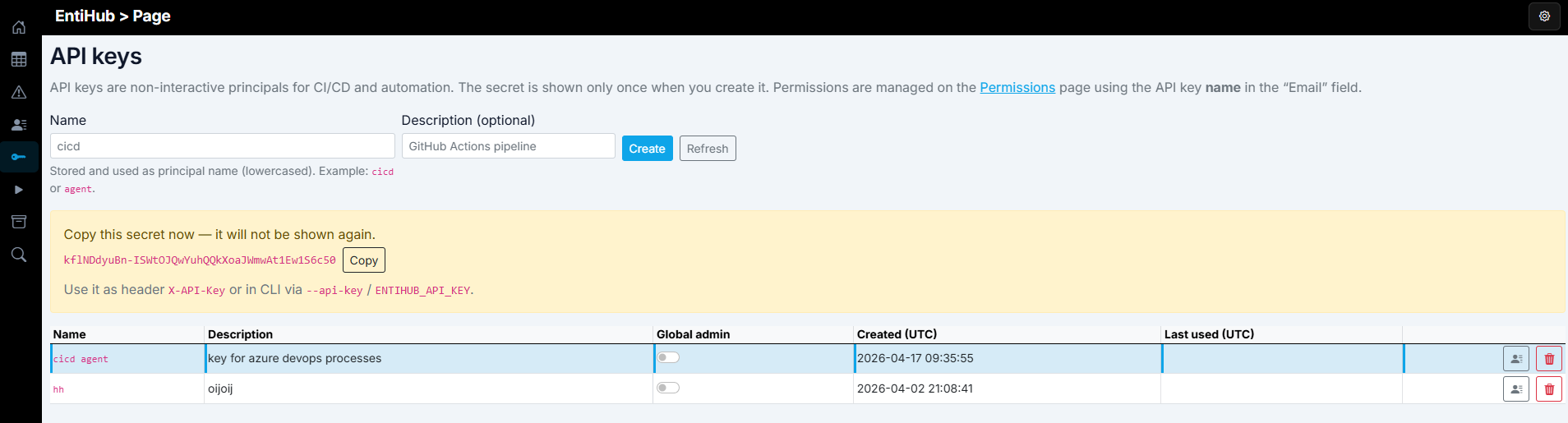Image resolution: width=1568 pixels, height=423 pixels.
Task: Open the table grid icon in sidebar
Action: pos(19,59)
